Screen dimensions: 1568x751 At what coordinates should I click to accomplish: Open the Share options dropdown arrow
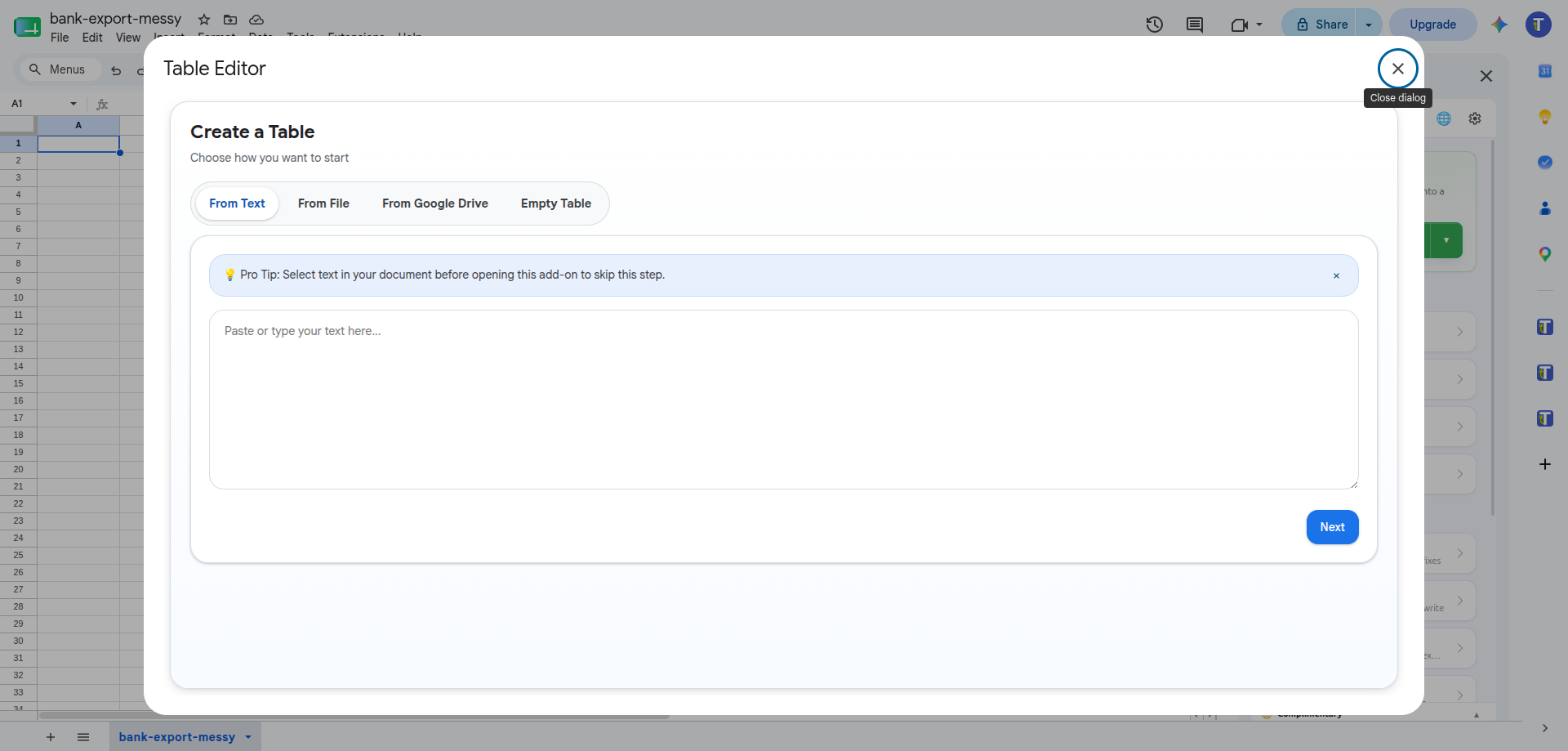pos(1369,25)
